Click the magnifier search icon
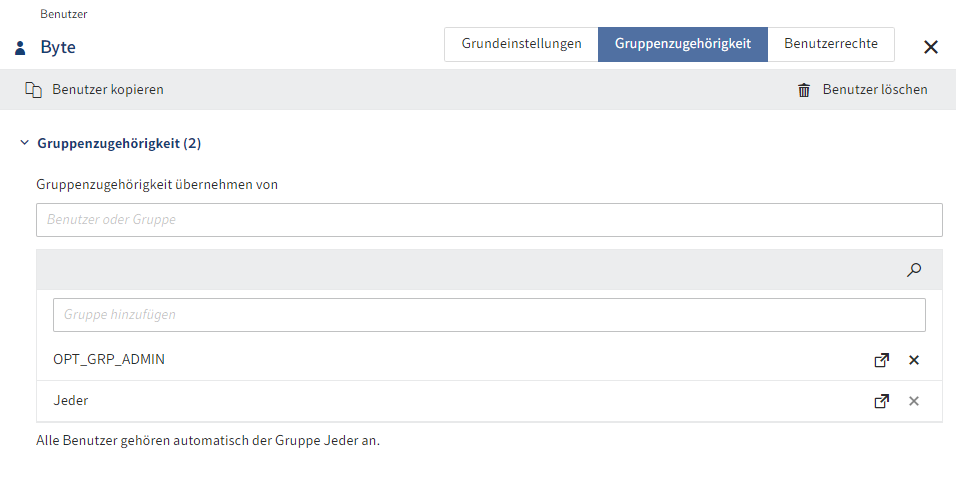Image resolution: width=956 pixels, height=483 pixels. point(913,270)
